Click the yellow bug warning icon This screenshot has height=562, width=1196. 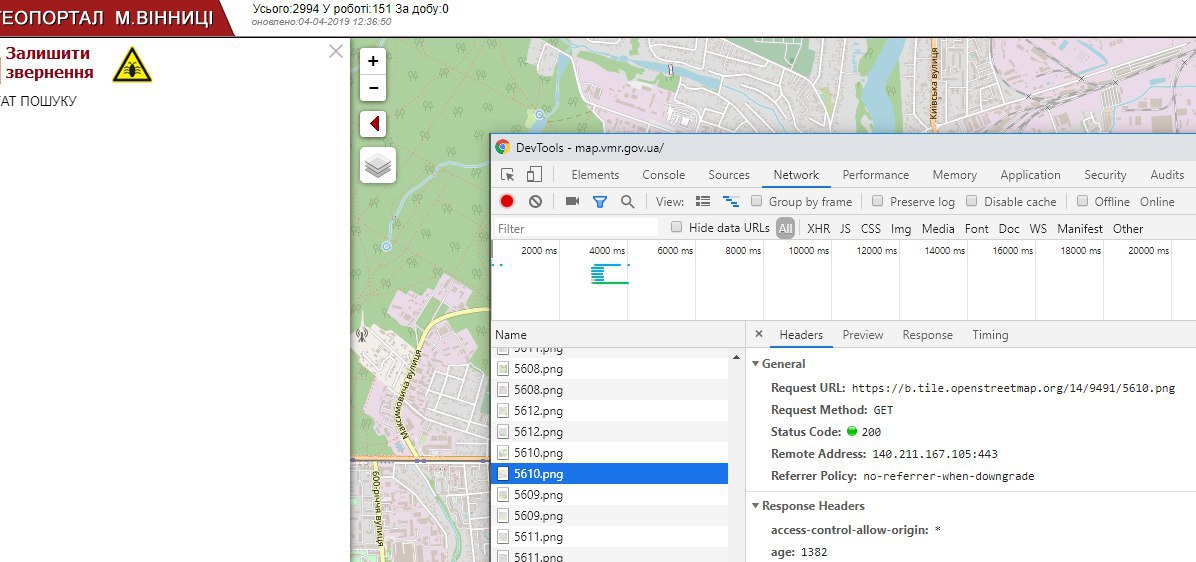132,64
